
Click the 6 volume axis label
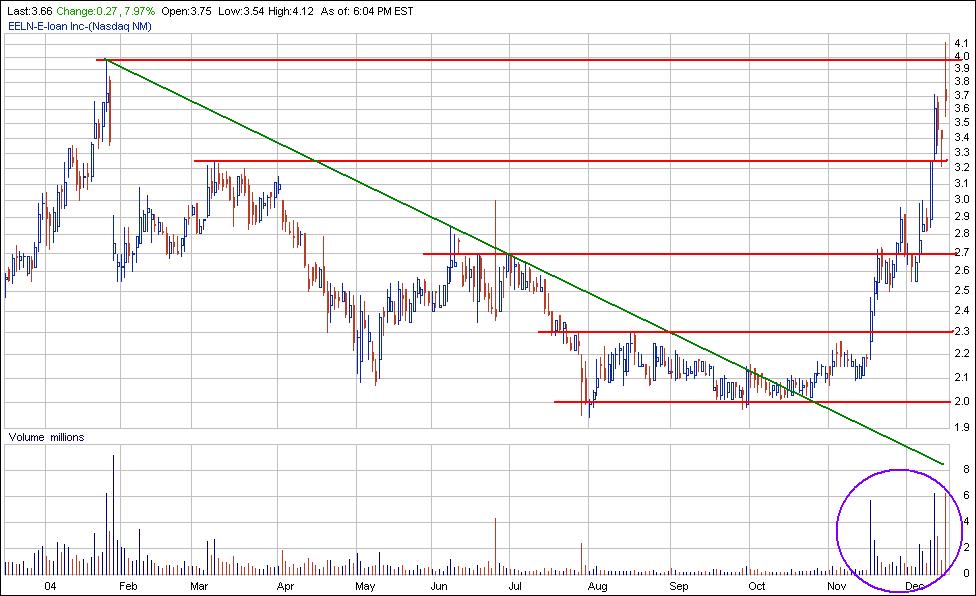pyautogui.click(x=966, y=495)
